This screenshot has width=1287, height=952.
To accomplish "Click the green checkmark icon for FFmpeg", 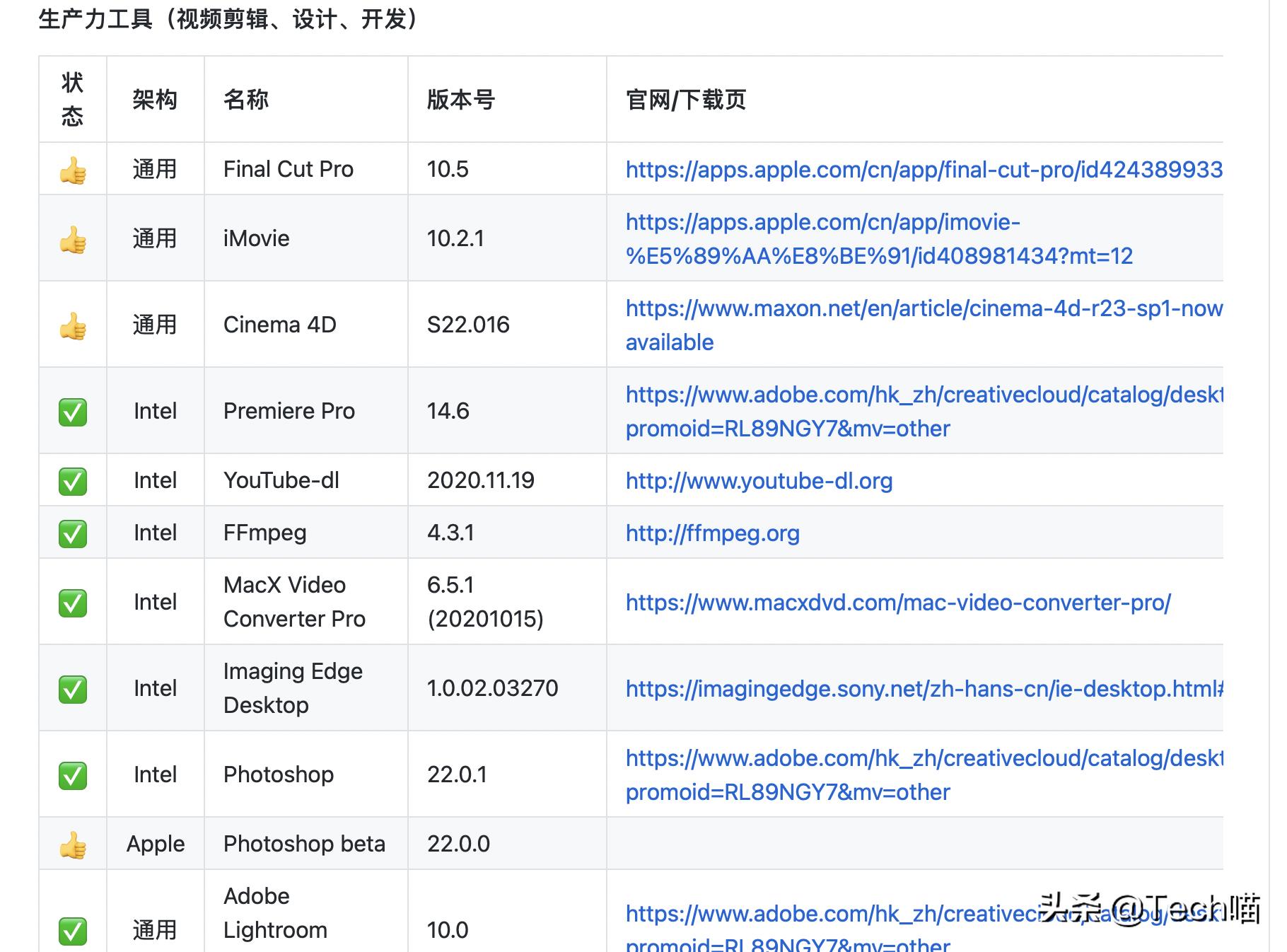I will click(x=73, y=533).
